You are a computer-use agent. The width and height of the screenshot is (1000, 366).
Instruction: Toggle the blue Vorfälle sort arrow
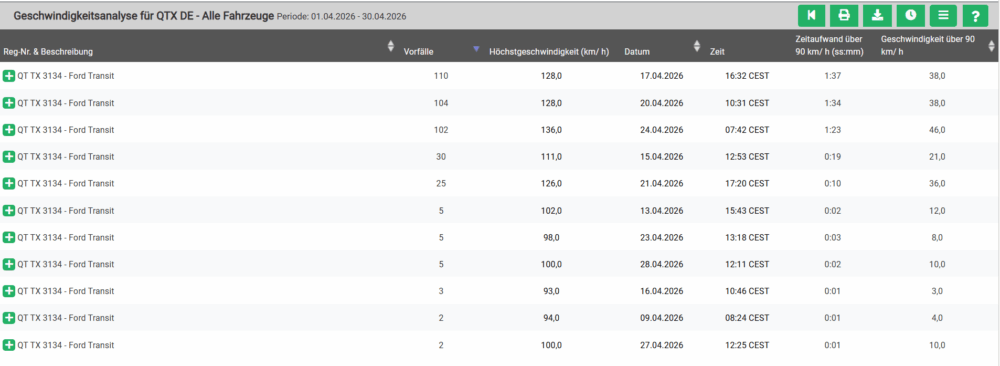tap(476, 48)
